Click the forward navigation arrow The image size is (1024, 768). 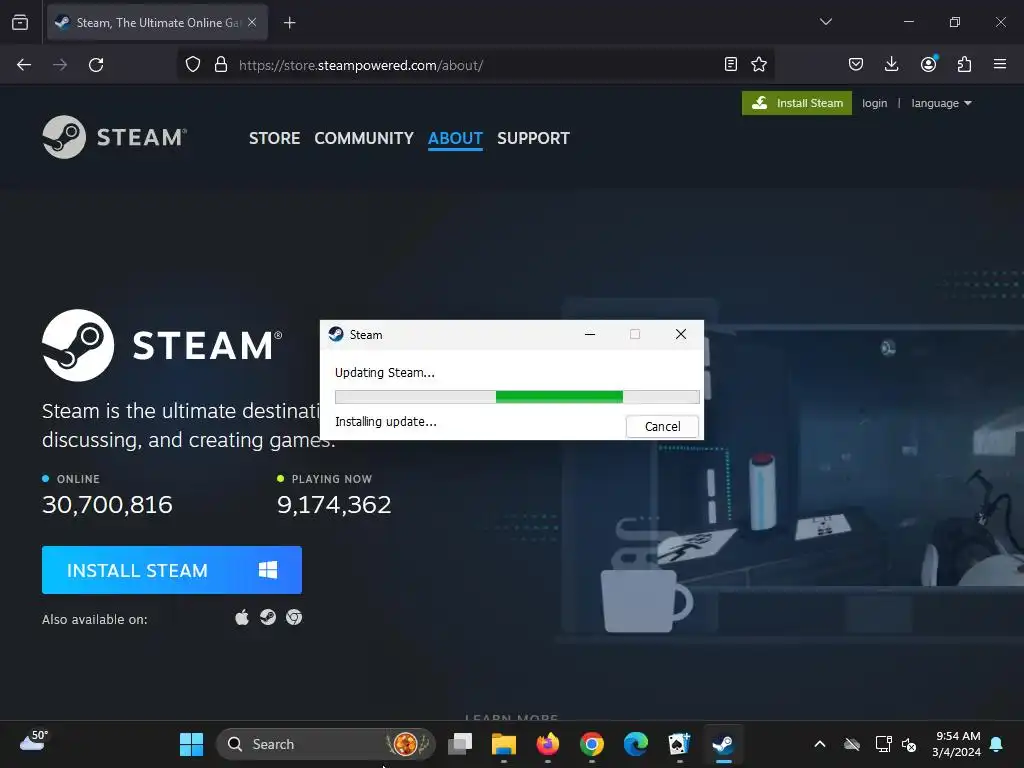pos(60,65)
